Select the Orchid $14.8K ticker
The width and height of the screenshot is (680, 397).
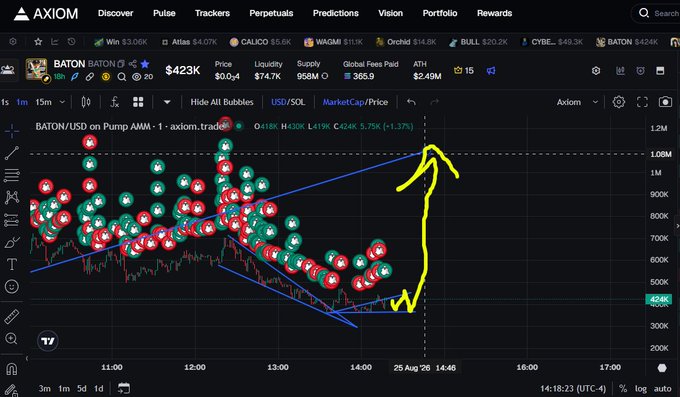pyautogui.click(x=406, y=42)
